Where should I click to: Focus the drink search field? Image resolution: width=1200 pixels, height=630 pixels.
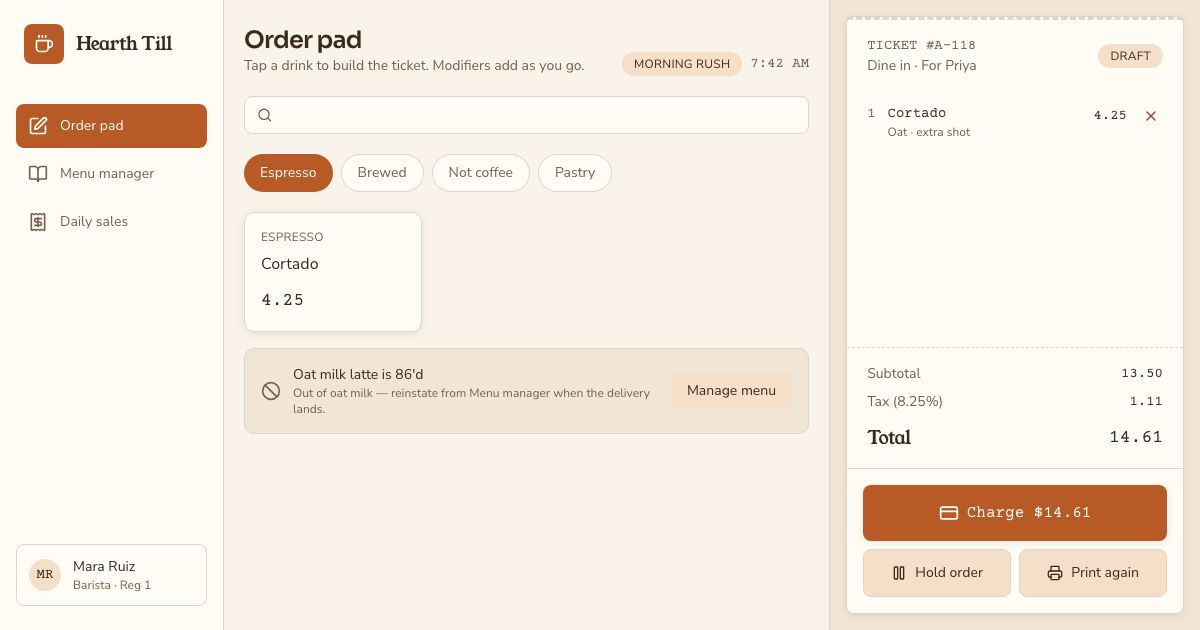click(x=526, y=115)
